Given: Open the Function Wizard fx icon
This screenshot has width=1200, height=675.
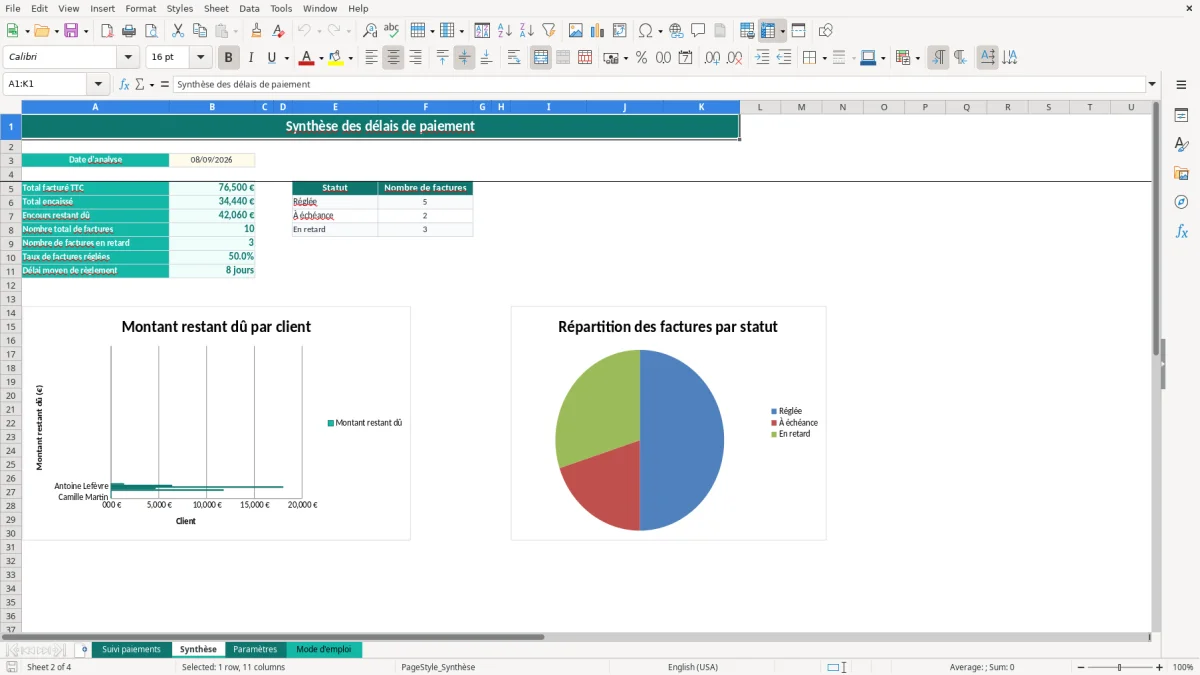Looking at the screenshot, I should [x=124, y=84].
